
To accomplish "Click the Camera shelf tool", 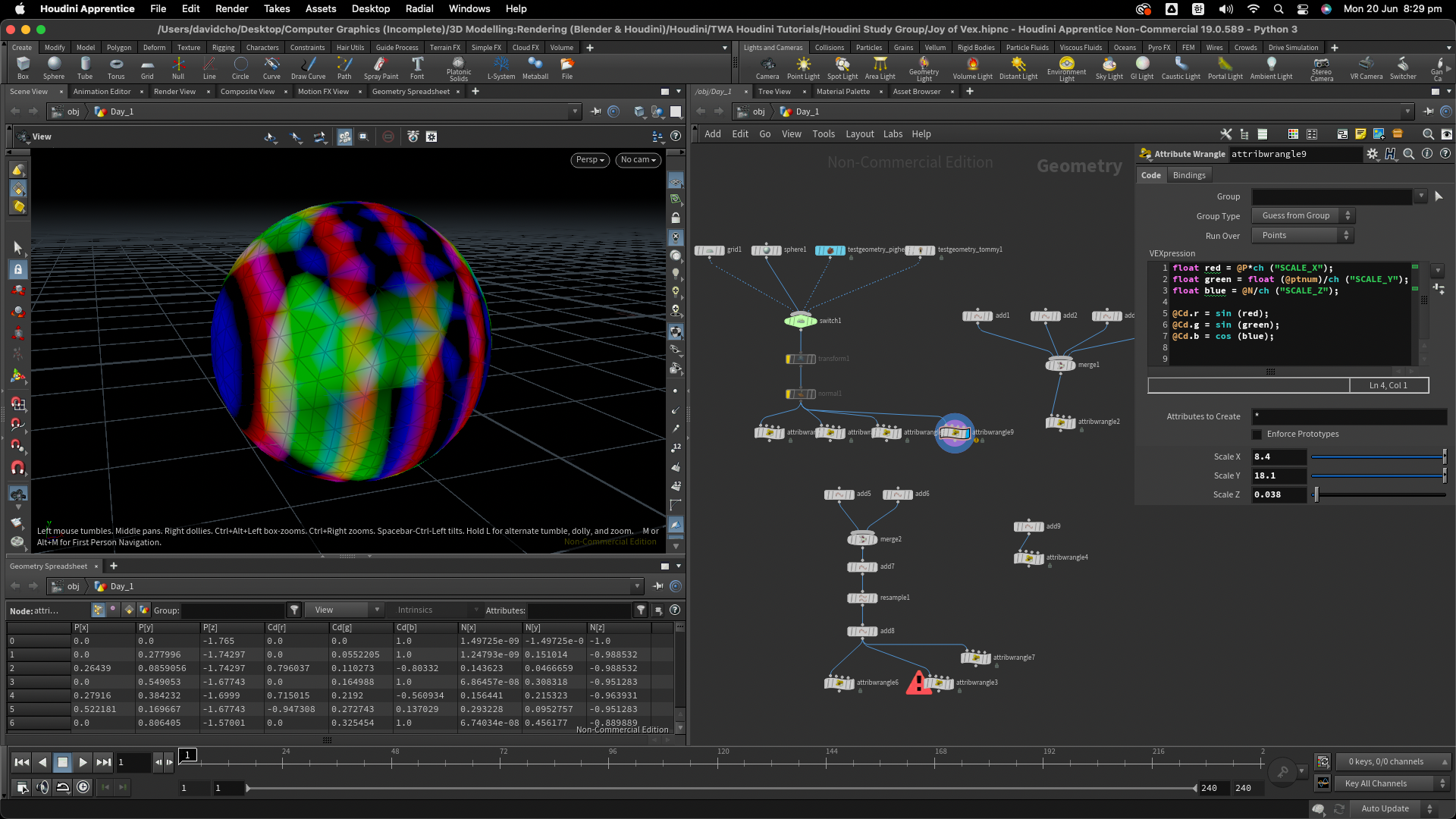I will pos(767,67).
